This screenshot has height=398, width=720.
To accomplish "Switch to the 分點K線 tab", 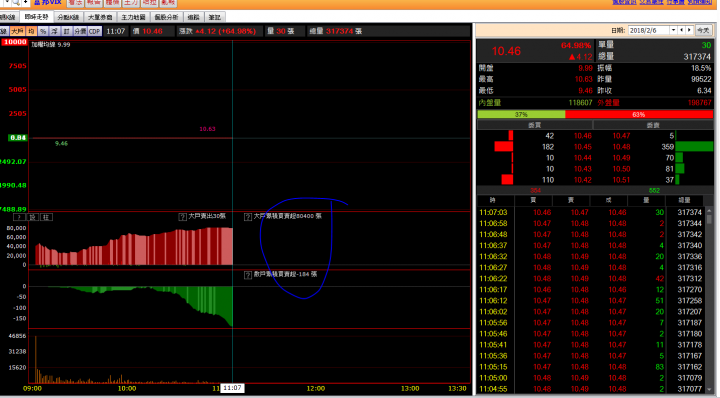I will [x=68, y=17].
